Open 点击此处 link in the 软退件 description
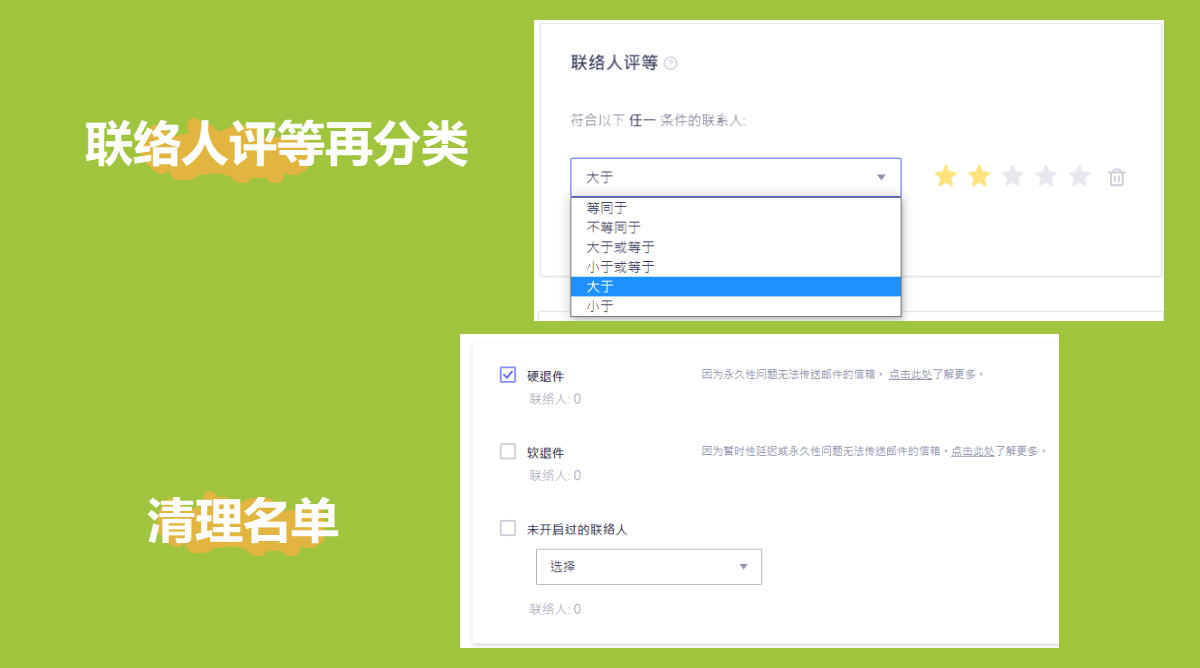Screen dimensions: 1200x668 point(972,452)
